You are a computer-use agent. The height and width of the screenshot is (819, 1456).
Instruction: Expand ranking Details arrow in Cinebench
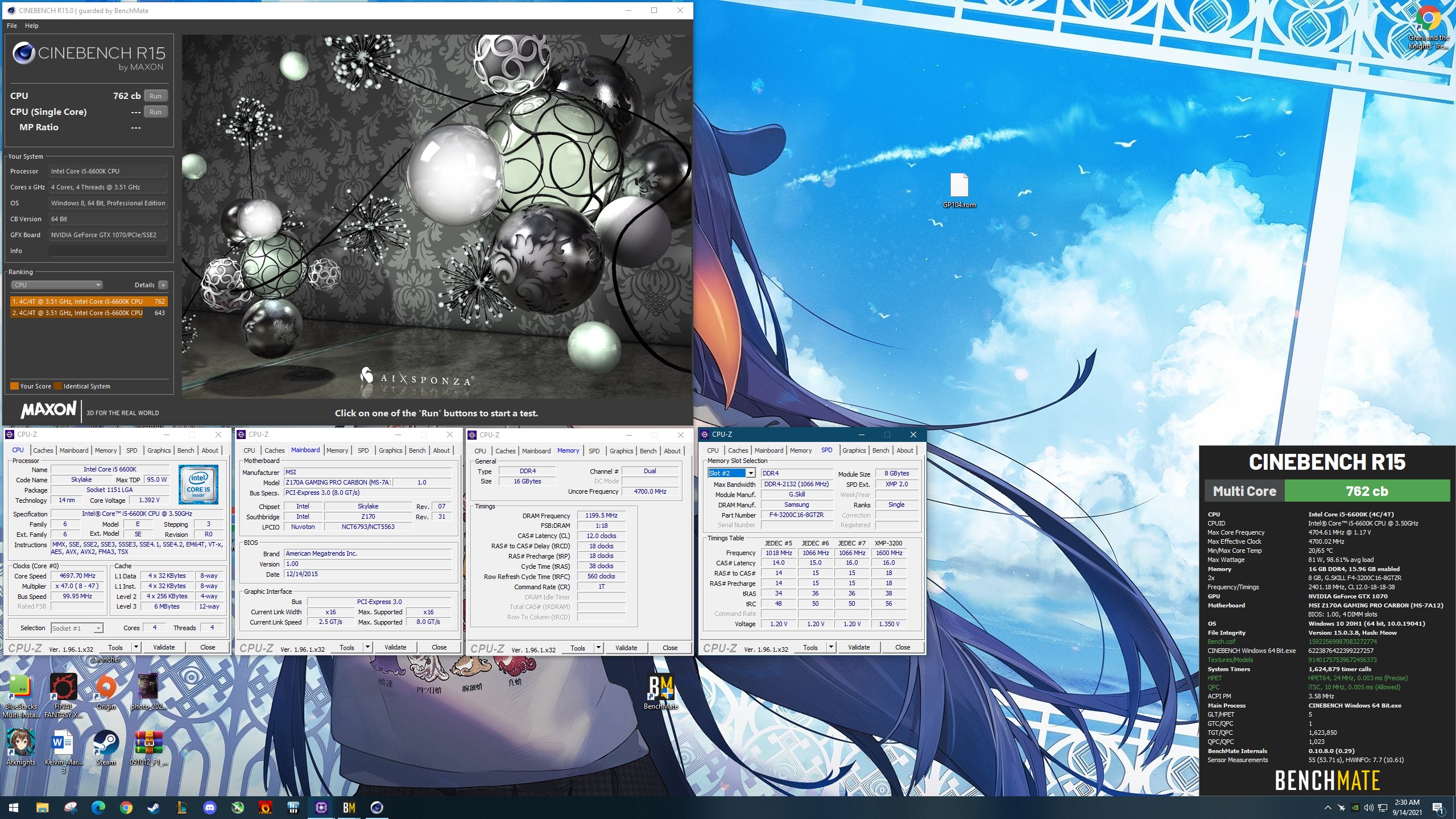coord(163,285)
